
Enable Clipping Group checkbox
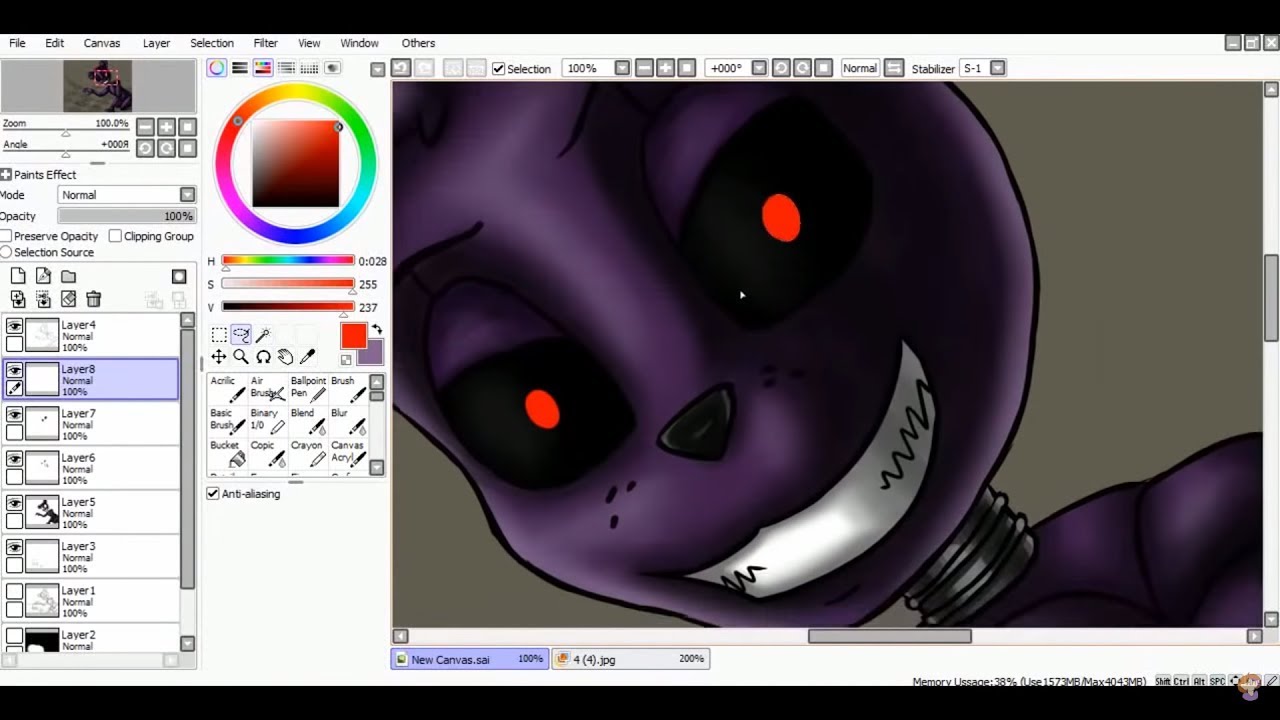click(x=115, y=236)
